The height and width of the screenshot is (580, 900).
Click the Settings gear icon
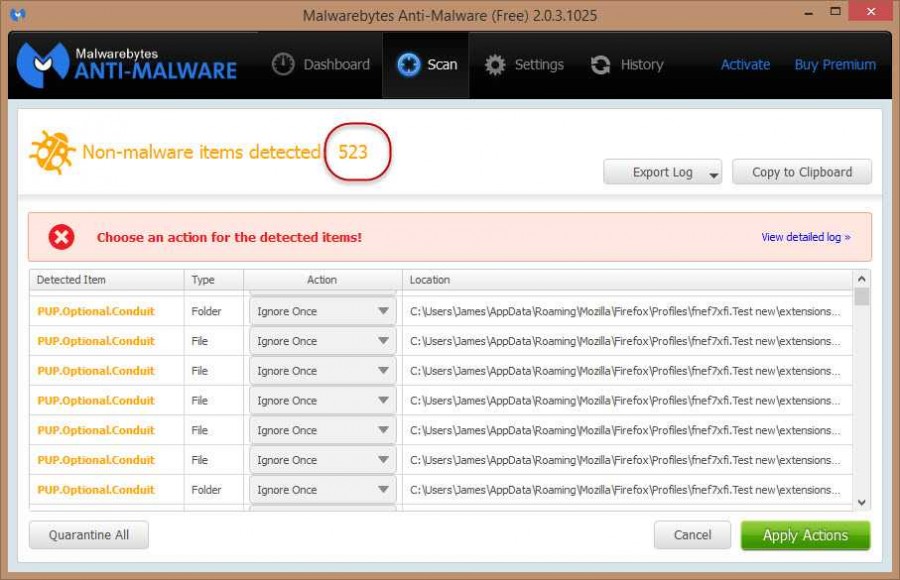[x=495, y=65]
